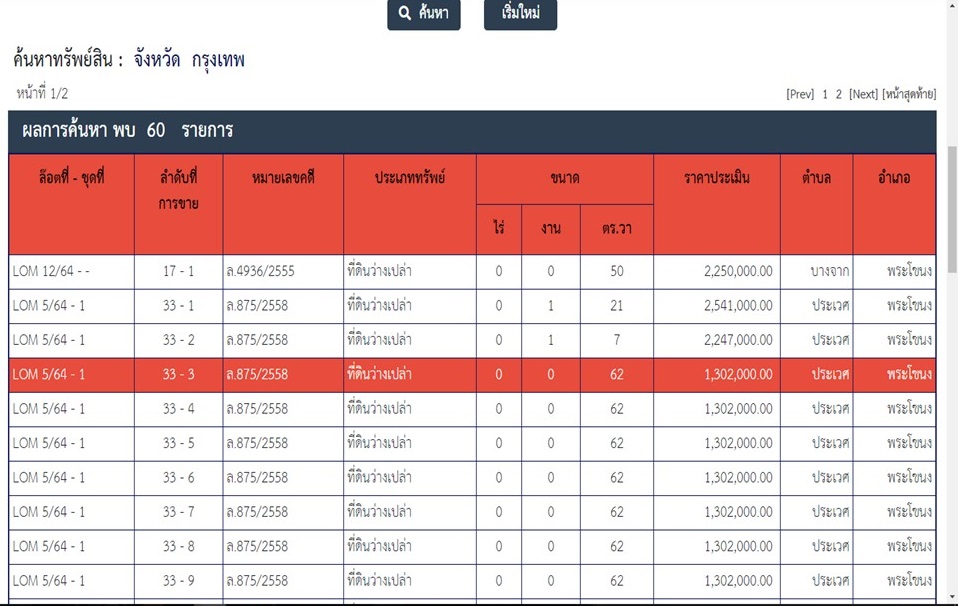Open page 2 of the results
The width and height of the screenshot is (958, 606).
pos(839,94)
